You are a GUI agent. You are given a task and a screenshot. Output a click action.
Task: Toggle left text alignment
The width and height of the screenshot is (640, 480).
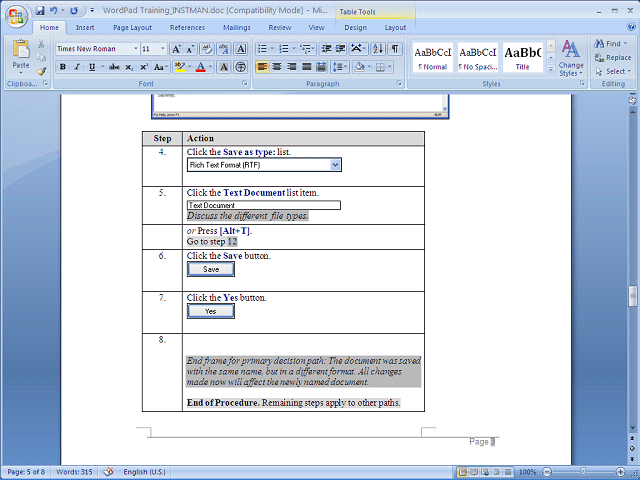coord(262,67)
